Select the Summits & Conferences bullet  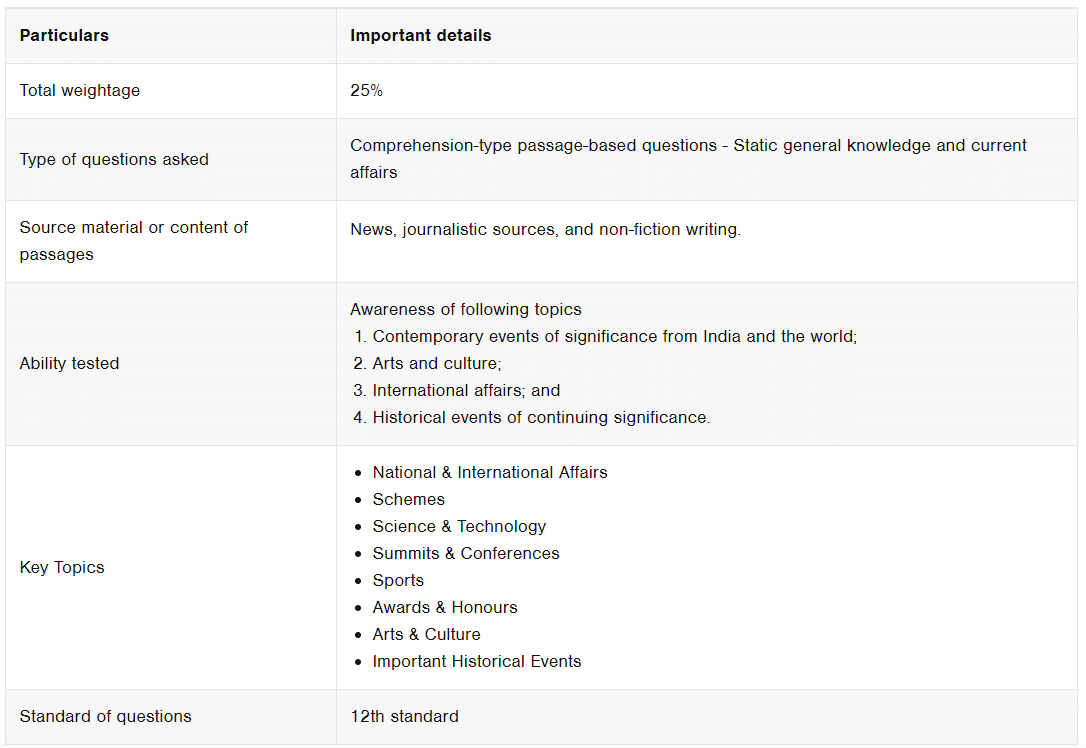point(465,553)
